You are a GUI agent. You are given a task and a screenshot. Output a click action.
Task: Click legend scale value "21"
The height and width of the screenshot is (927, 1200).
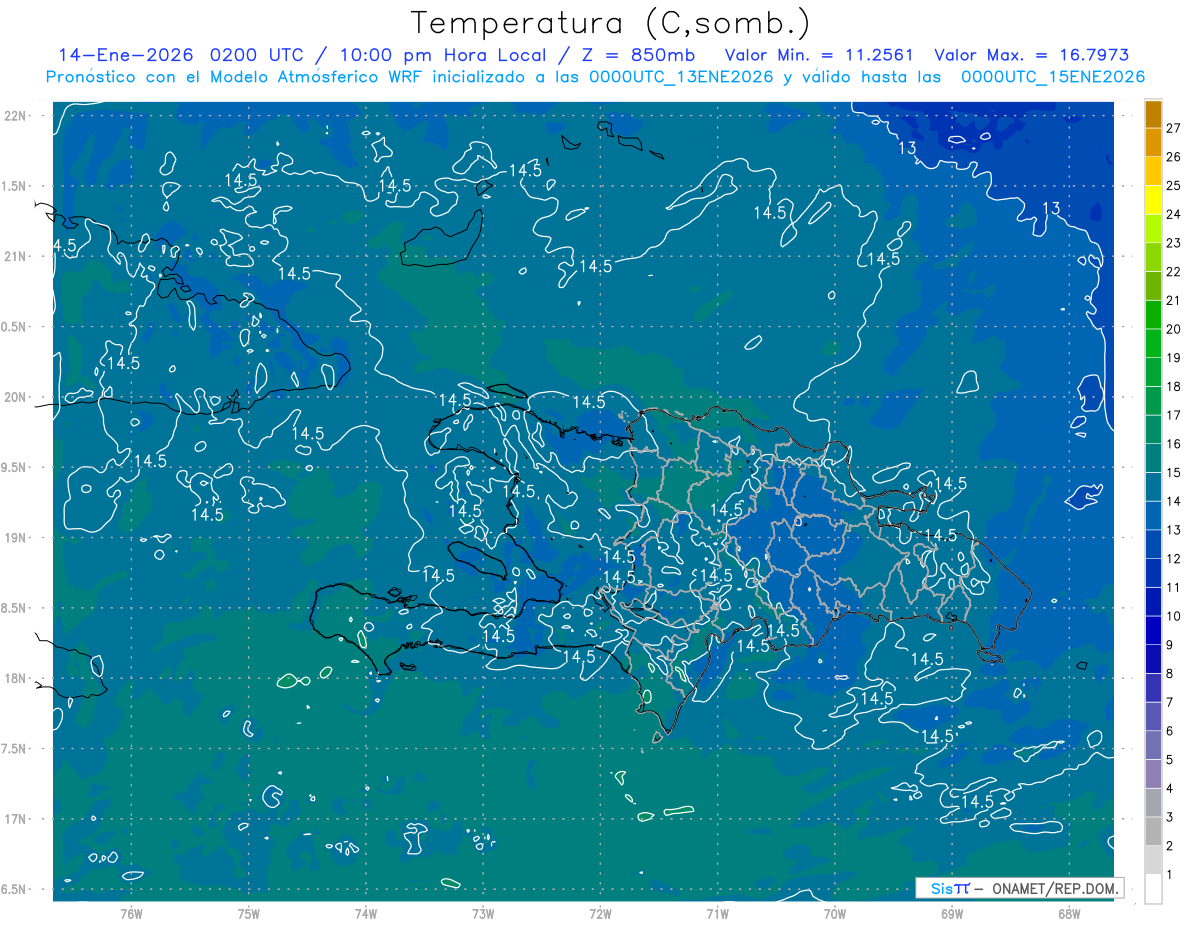tap(1174, 300)
